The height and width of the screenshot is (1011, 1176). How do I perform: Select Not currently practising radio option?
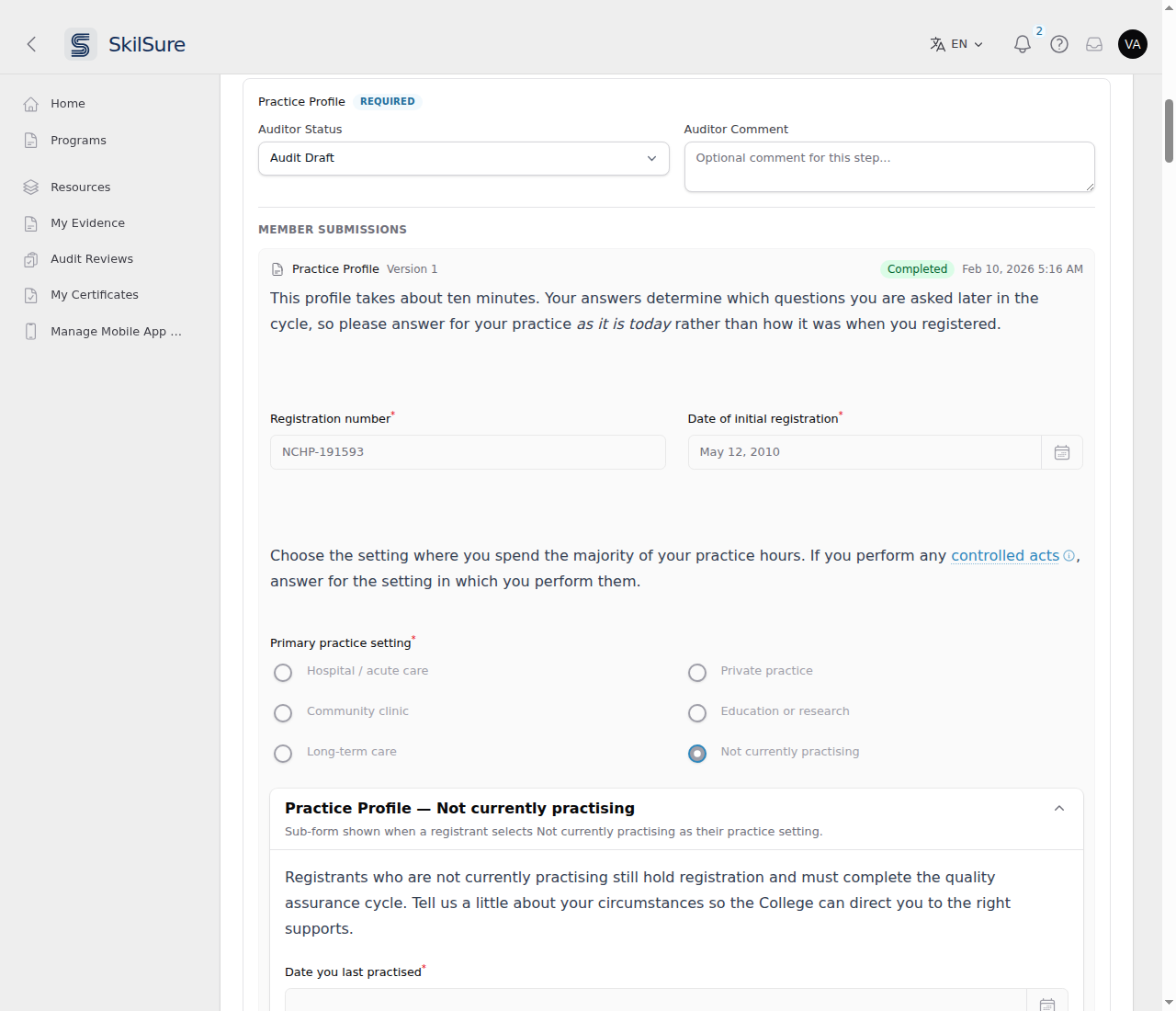pyautogui.click(x=697, y=754)
